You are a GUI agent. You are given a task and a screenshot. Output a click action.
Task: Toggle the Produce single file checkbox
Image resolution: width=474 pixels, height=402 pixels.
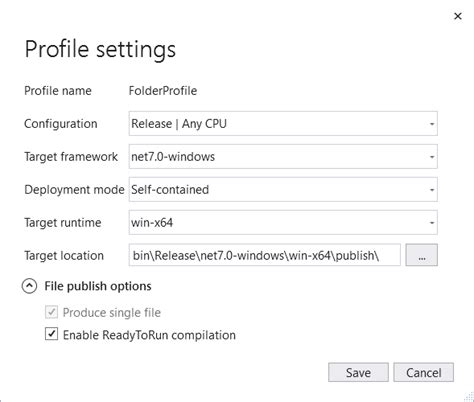(x=51, y=312)
